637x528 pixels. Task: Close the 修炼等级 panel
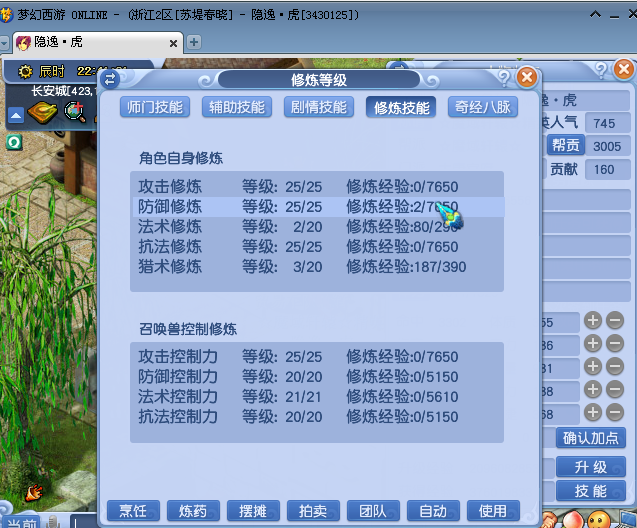527,77
